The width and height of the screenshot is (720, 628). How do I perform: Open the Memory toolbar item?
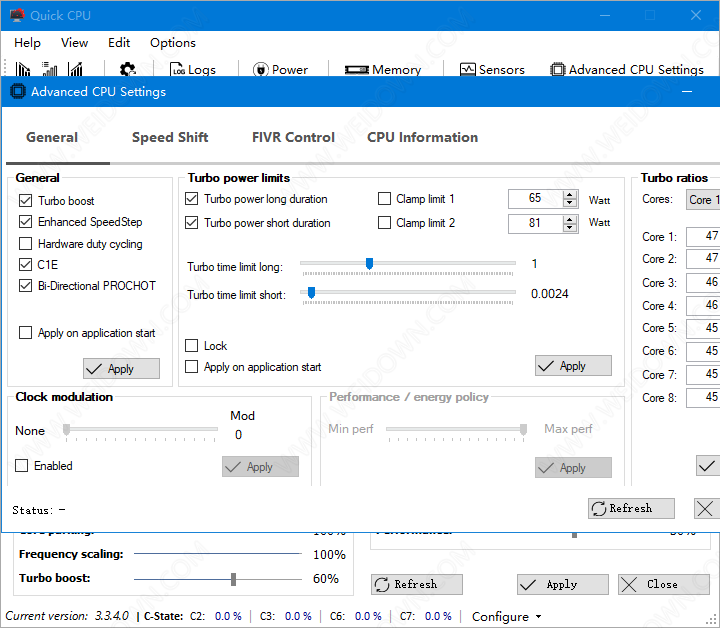[x=383, y=70]
